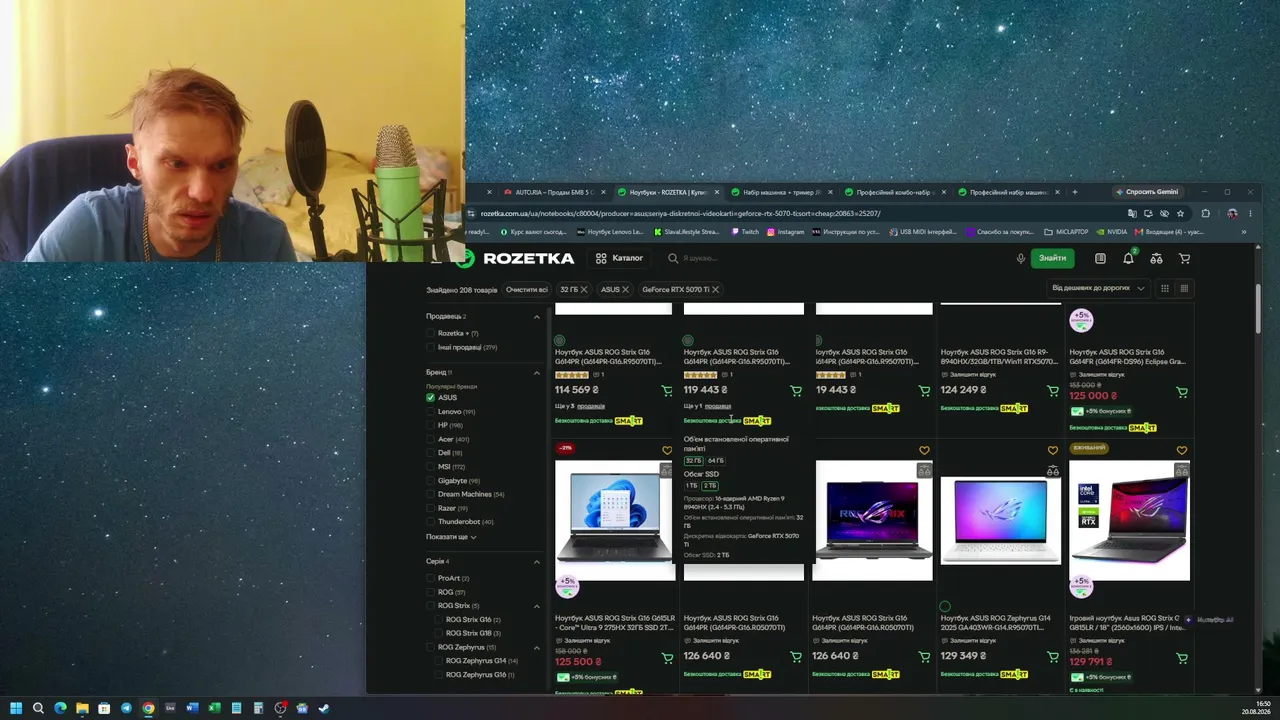
Task: Open the browser extensions puzzle icon
Action: (1205, 213)
